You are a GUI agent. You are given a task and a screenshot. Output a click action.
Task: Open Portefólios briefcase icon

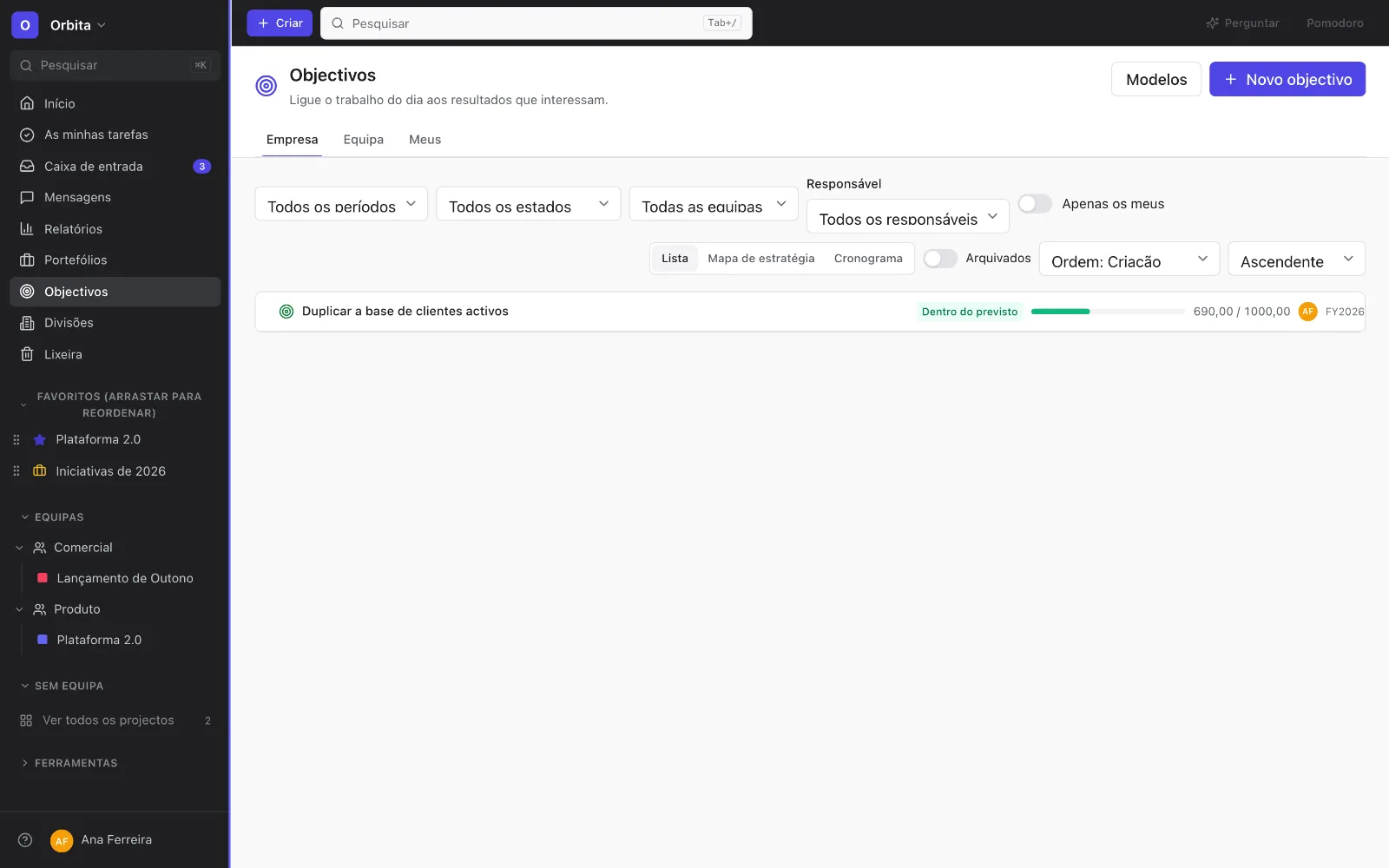pos(27,260)
